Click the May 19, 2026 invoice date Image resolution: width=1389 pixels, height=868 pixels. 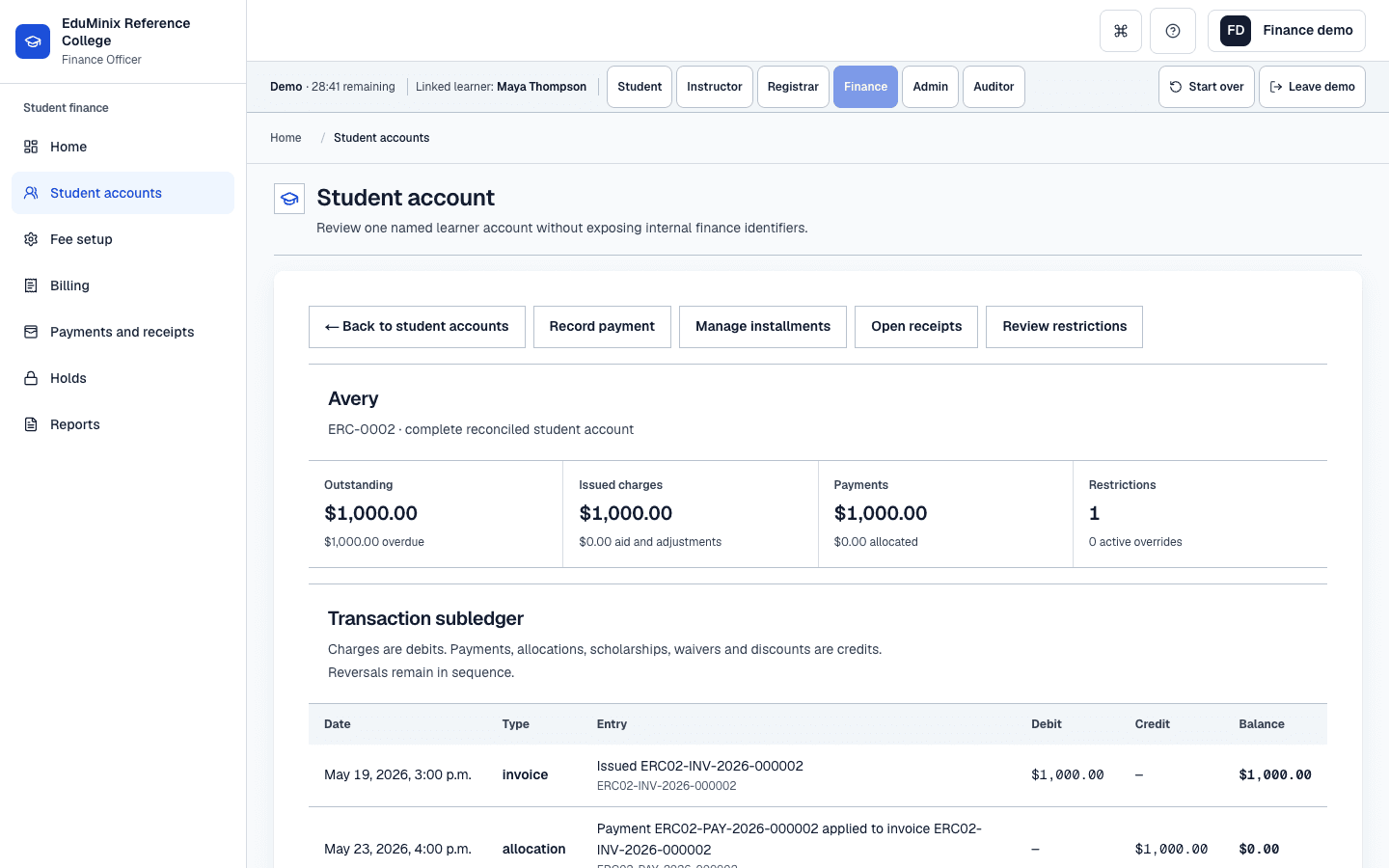(397, 775)
